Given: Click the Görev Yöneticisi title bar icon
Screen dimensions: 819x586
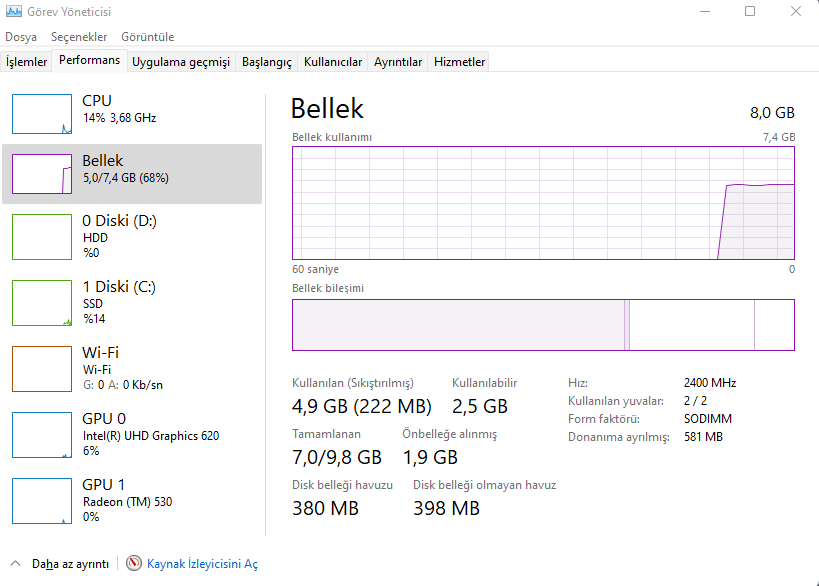Looking at the screenshot, I should [x=14, y=11].
